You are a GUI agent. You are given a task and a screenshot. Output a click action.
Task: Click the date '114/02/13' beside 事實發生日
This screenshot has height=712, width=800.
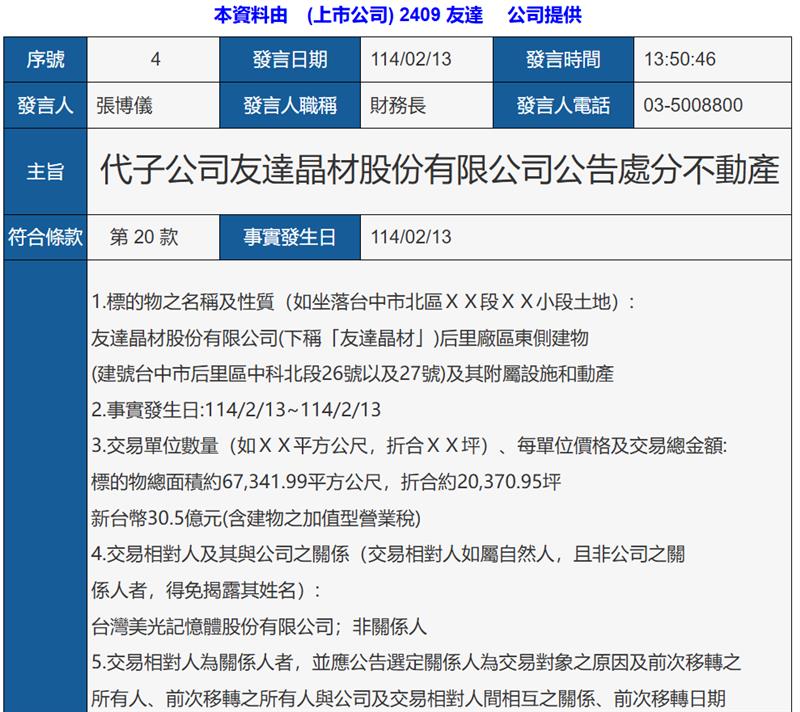(411, 237)
